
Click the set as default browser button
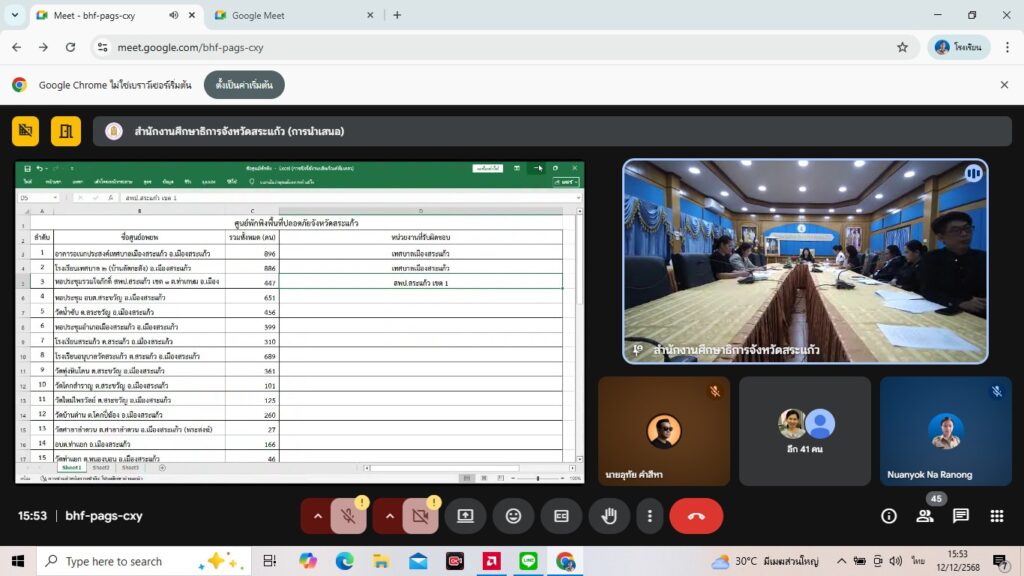[244, 85]
